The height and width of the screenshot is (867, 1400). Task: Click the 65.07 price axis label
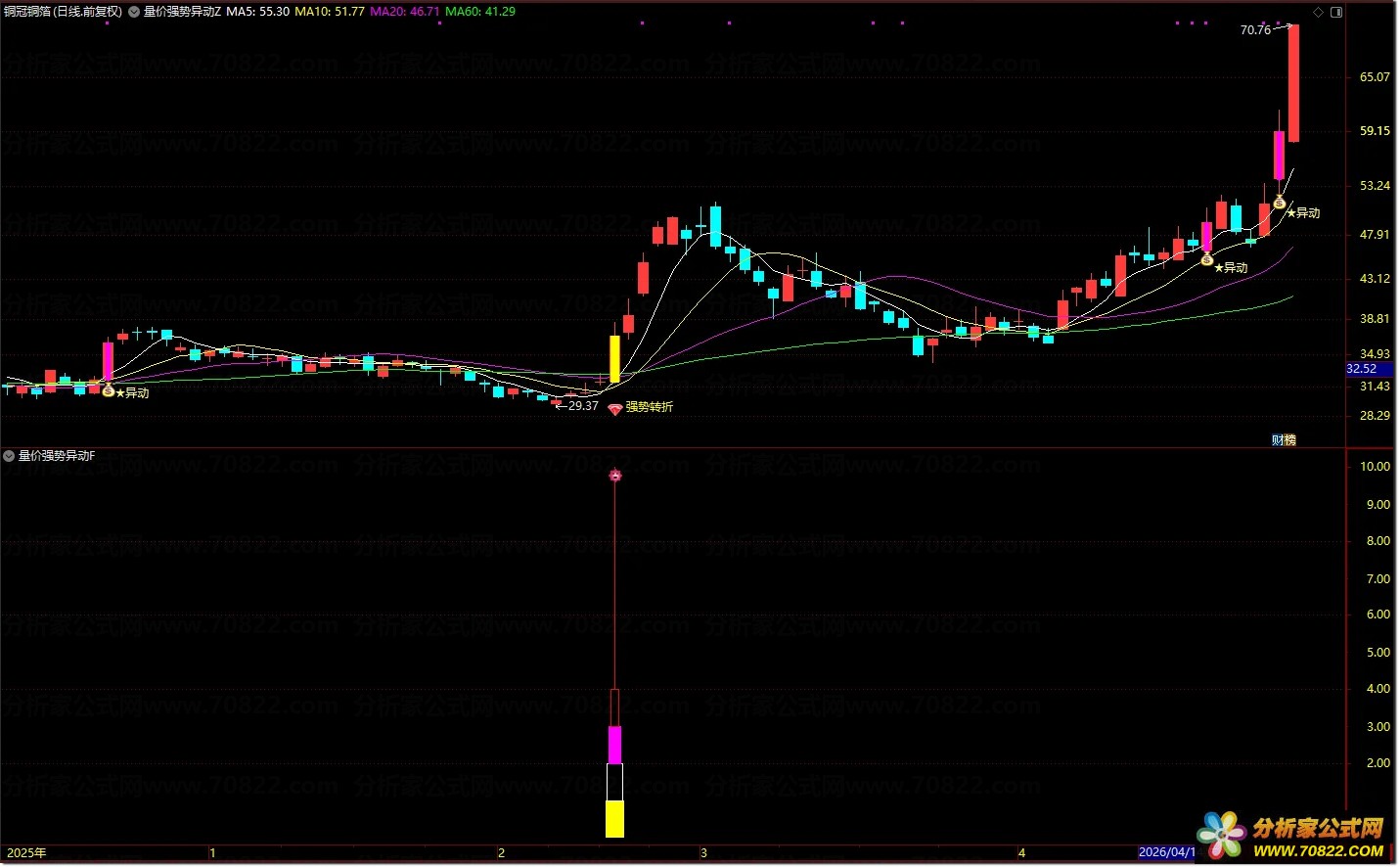pos(1375,77)
